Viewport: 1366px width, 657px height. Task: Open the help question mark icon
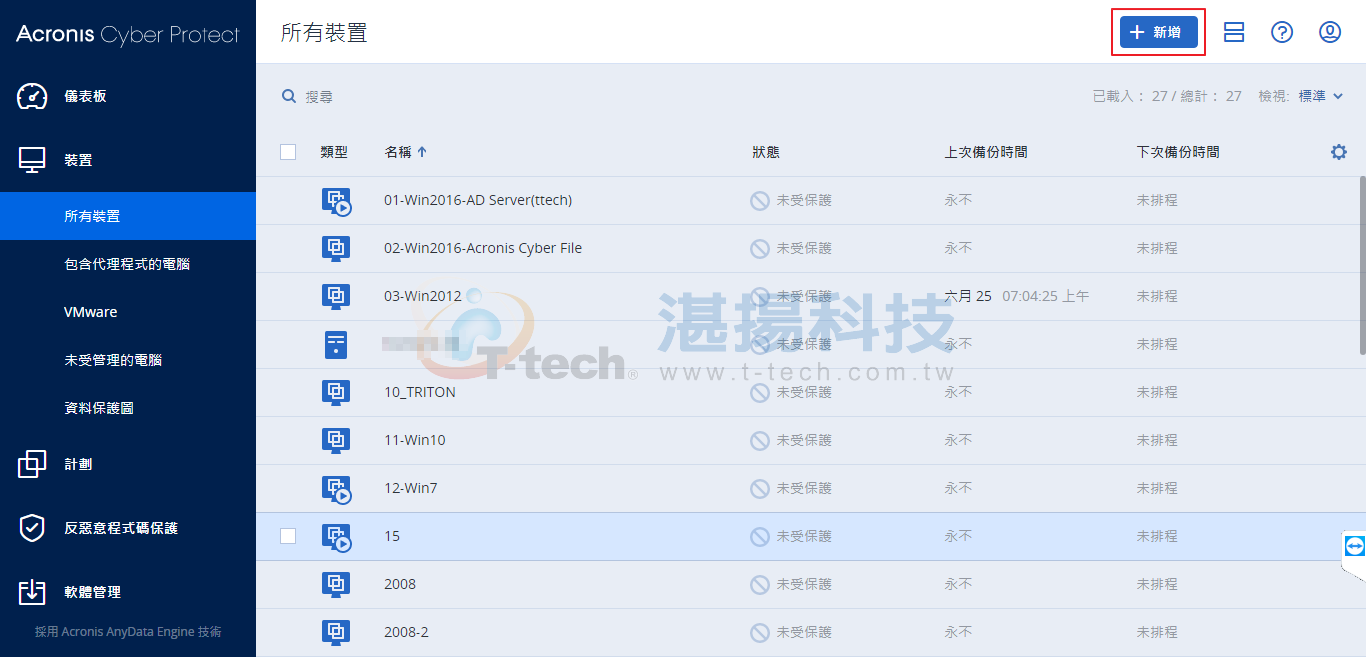[1282, 32]
